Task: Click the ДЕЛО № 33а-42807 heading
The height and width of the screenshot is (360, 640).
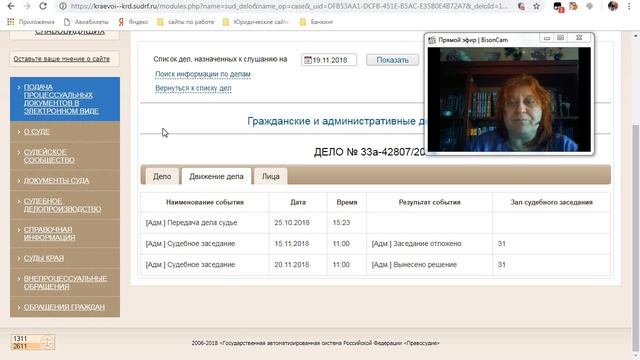Action: pos(369,152)
